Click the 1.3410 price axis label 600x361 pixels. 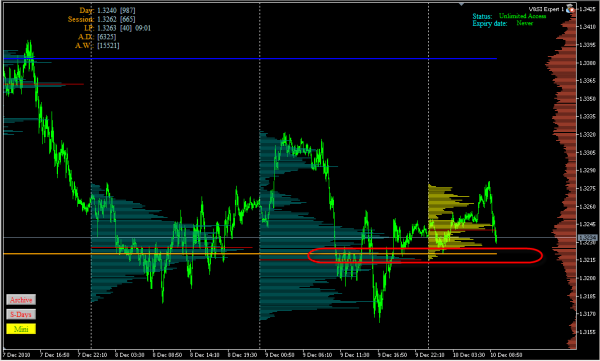tap(589, 27)
